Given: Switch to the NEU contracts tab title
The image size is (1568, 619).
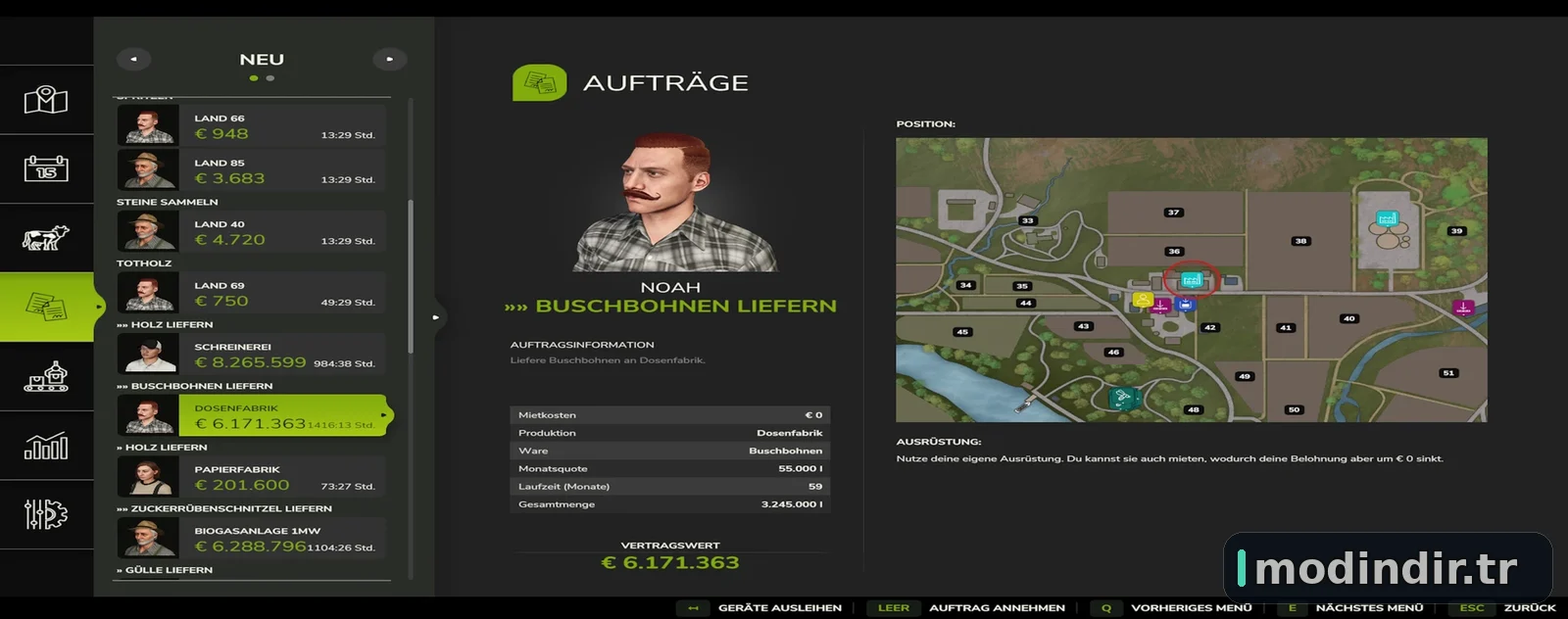Looking at the screenshot, I should (262, 60).
